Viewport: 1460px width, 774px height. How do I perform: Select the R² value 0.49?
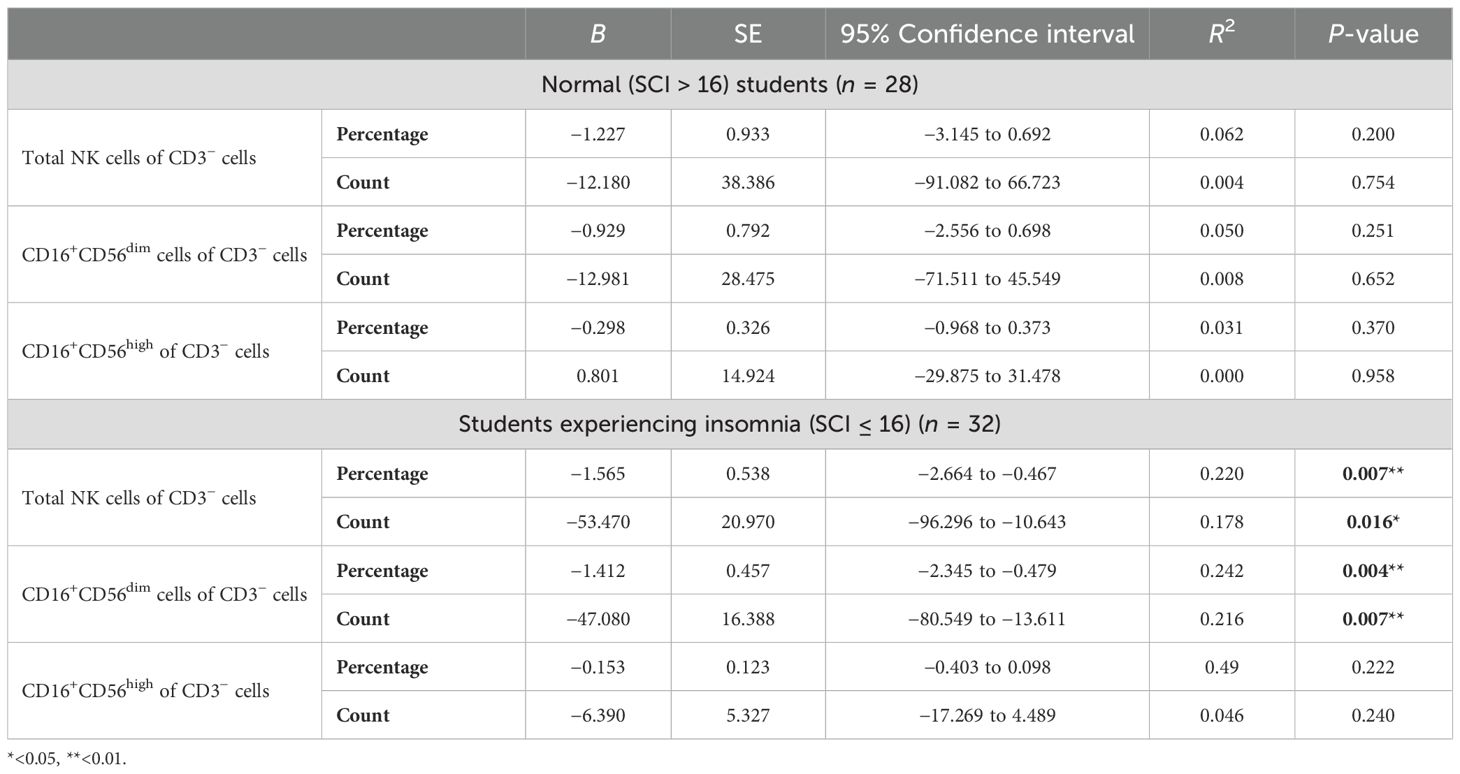(x=1221, y=667)
